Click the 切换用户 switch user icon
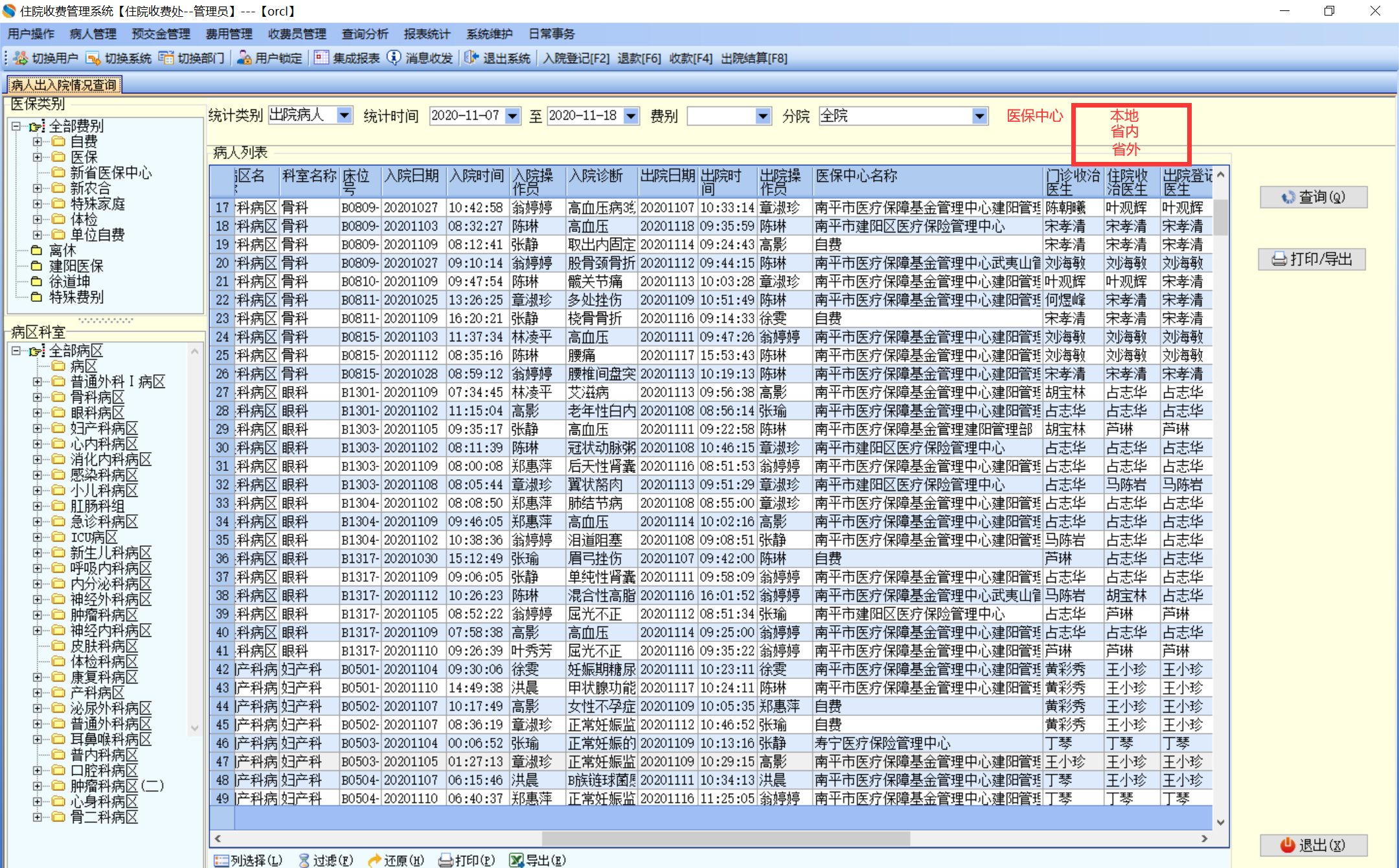1399x868 pixels. click(21, 58)
